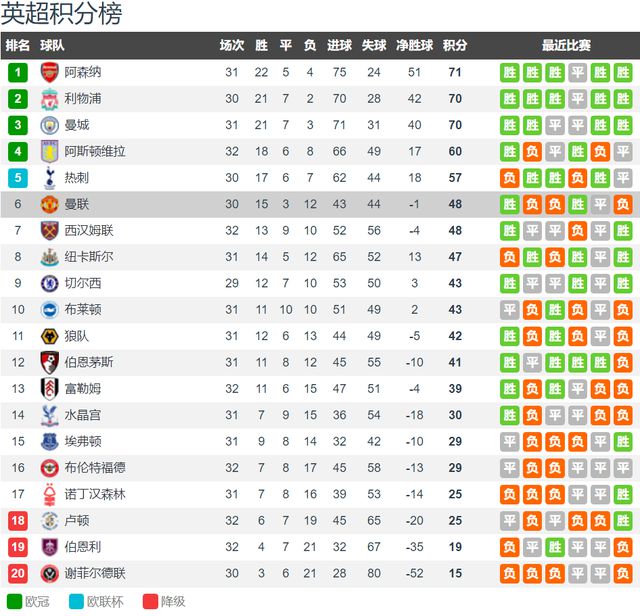Select the Tottenham (热刺) crest
The height and width of the screenshot is (616, 640).
(x=49, y=178)
